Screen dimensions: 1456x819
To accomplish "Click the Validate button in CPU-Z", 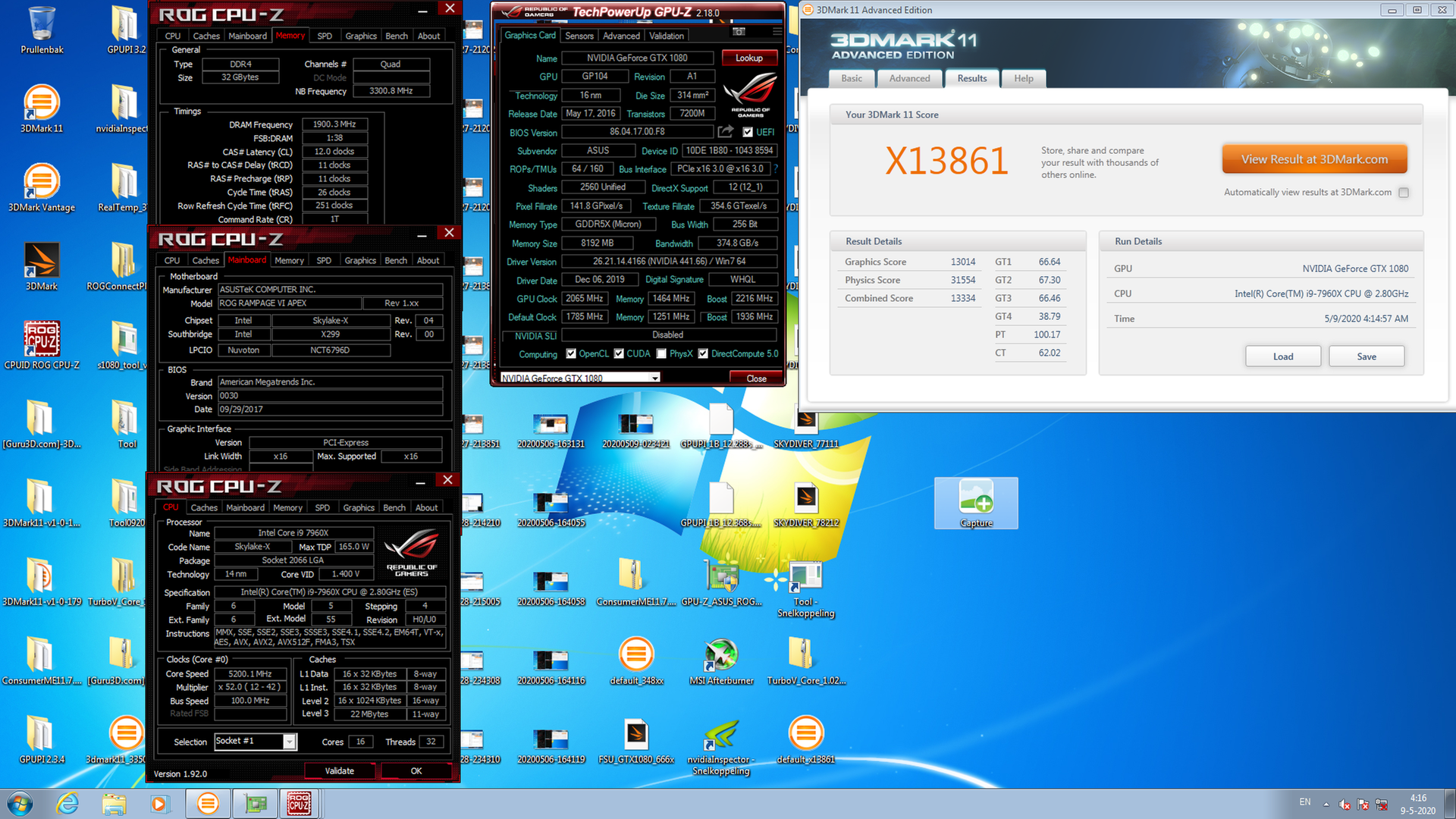I will [340, 770].
